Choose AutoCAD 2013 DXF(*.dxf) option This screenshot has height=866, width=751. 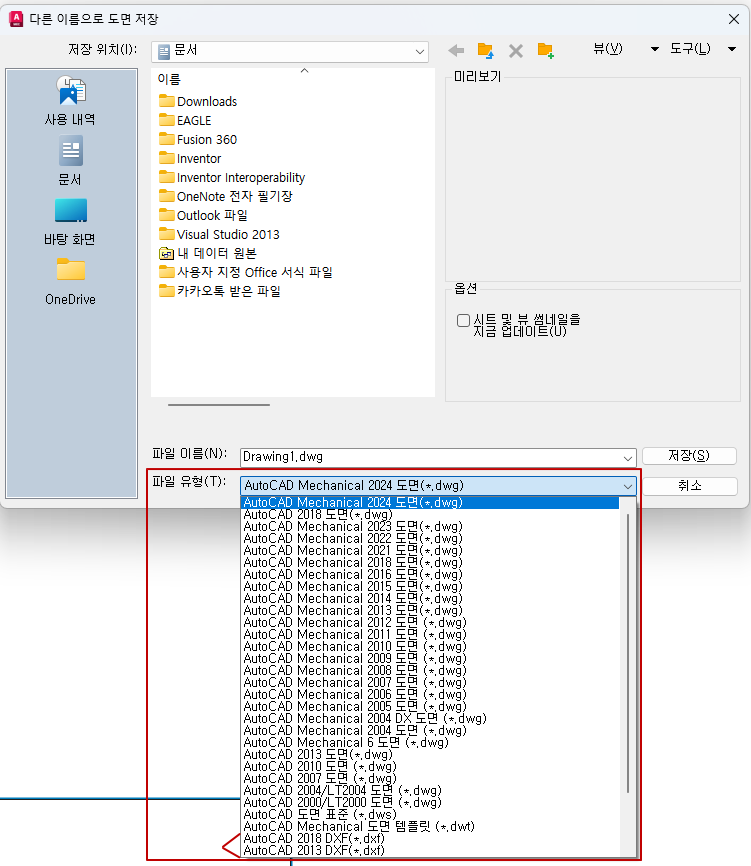click(430, 851)
